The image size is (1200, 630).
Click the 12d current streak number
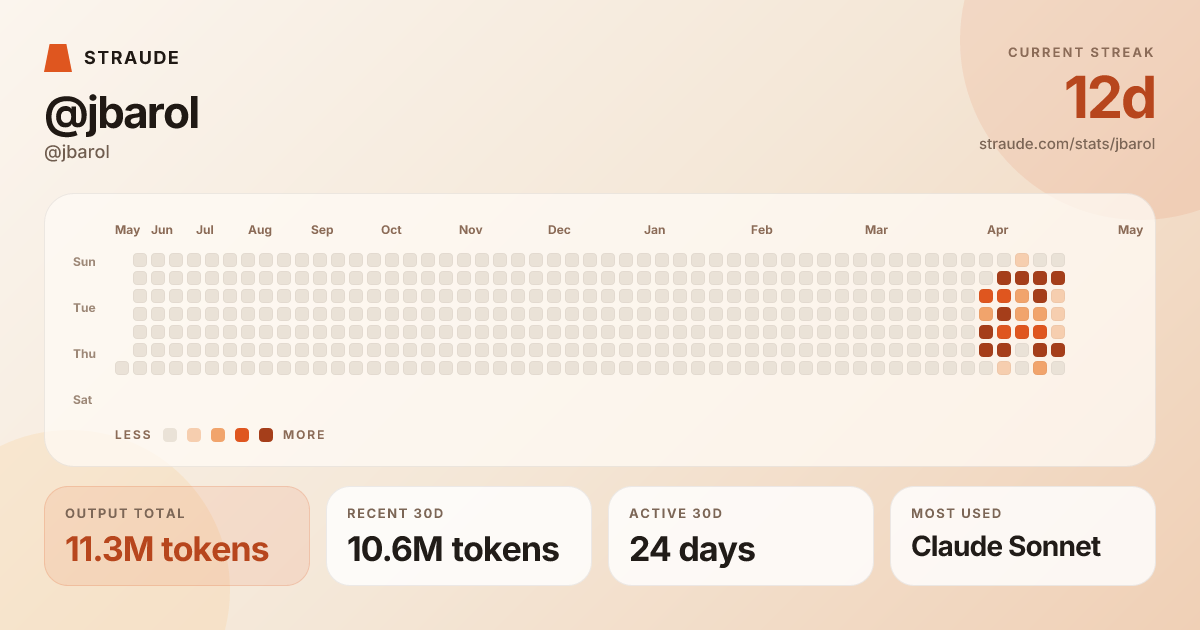(x=1109, y=99)
